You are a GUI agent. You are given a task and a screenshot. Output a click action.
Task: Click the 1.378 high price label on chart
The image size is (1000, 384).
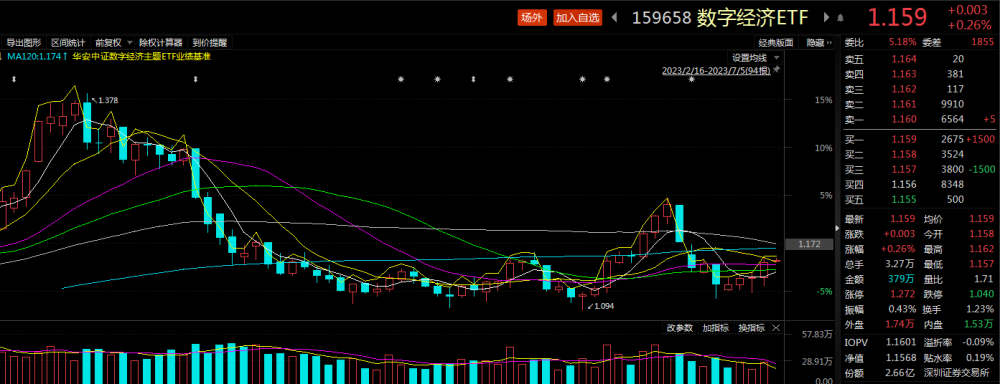[x=108, y=100]
